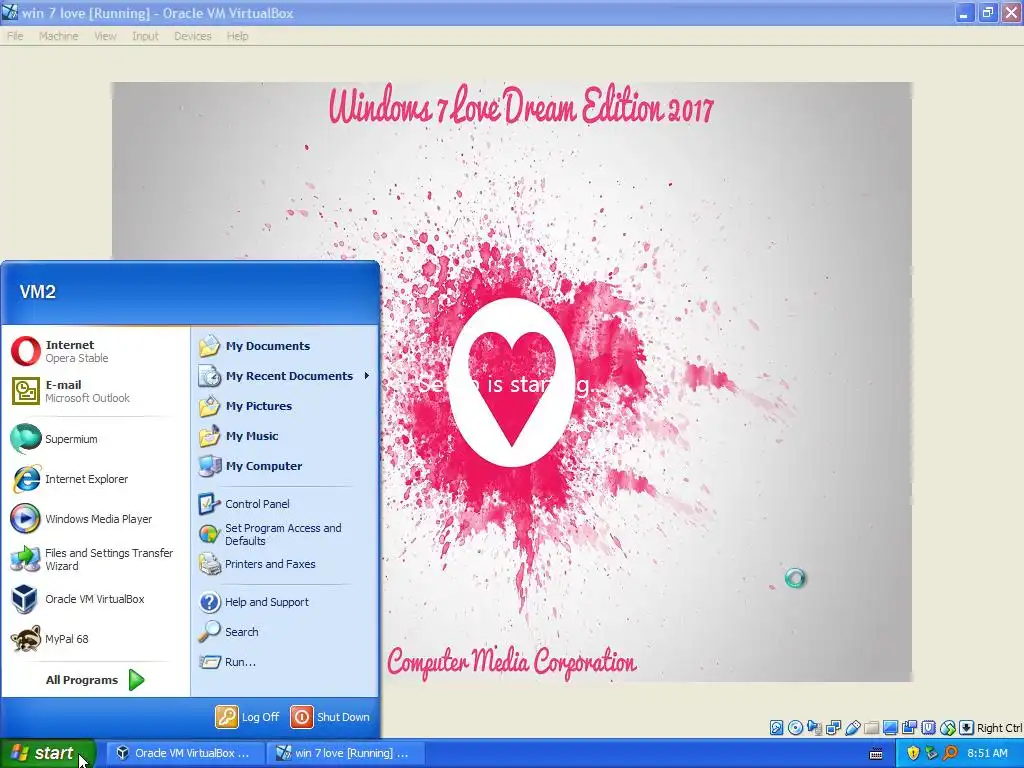Click network adapter indicator in VirtualBox status bar
This screenshot has width=1024, height=768.
[833, 728]
